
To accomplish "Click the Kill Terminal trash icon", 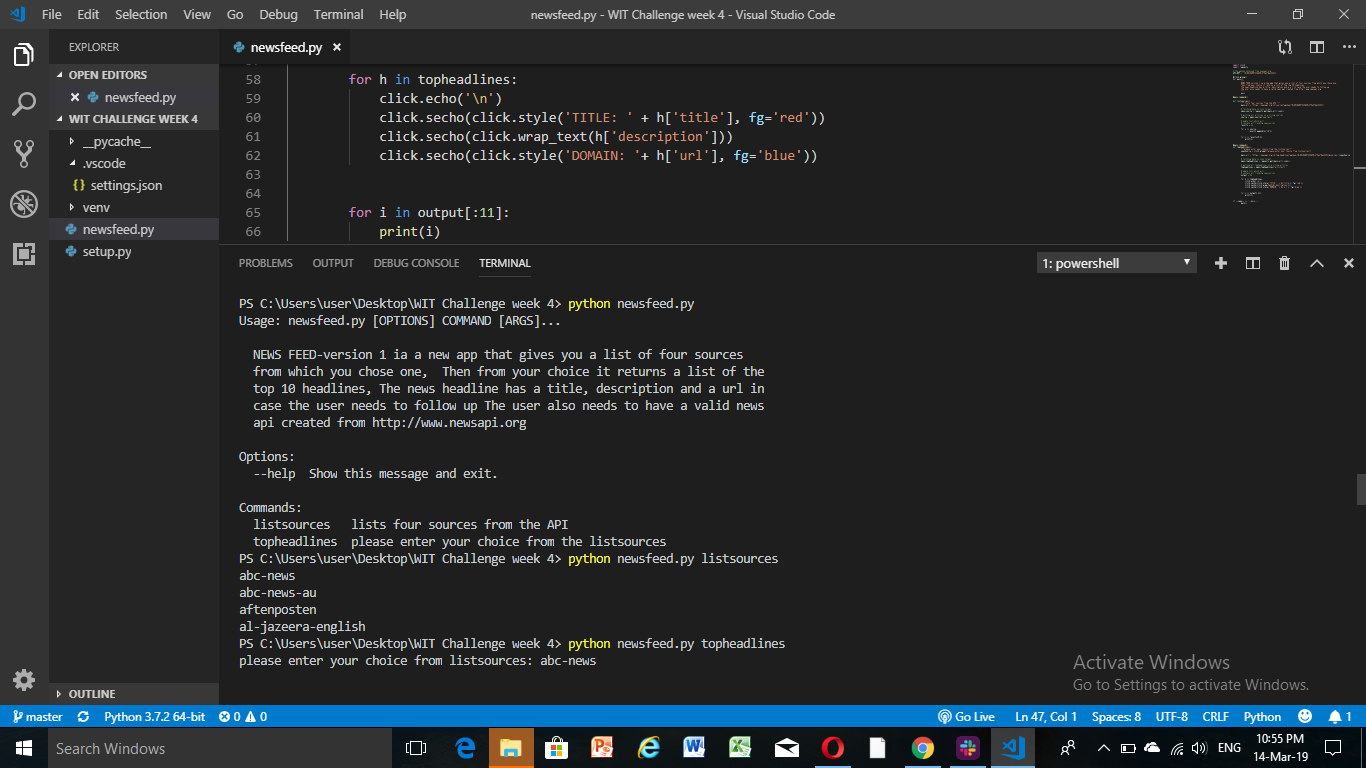I will click(x=1284, y=263).
